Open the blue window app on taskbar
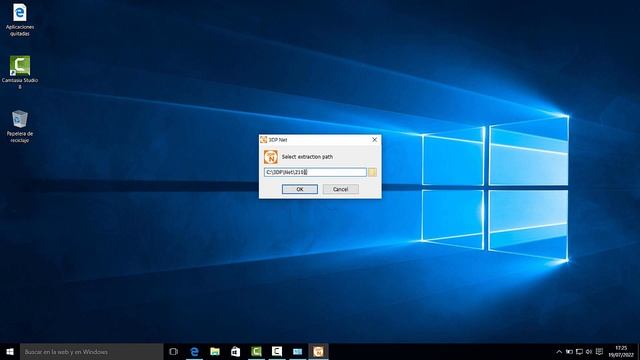This screenshot has height=360, width=640. click(x=298, y=351)
